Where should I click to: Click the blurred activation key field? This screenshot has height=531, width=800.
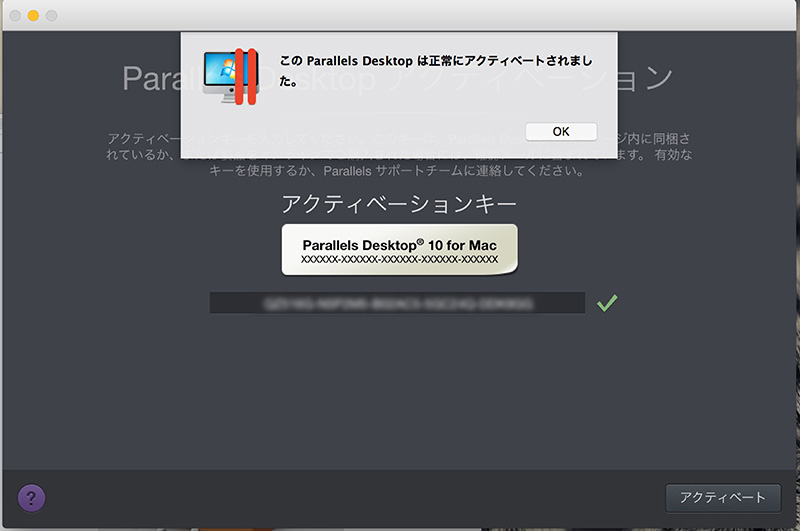pyautogui.click(x=397, y=304)
